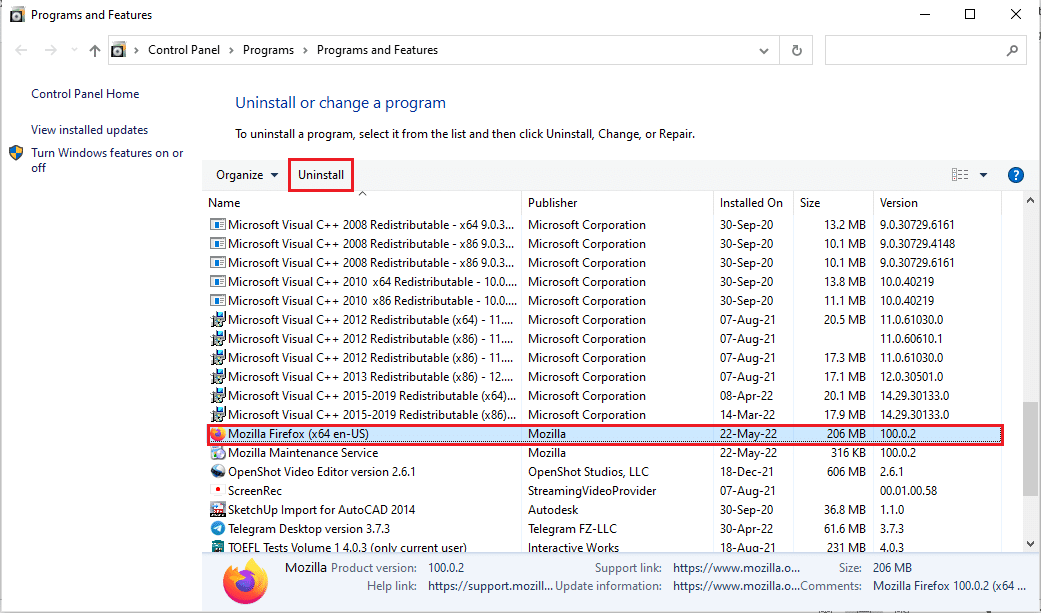Click Telegram FZ-LLC publisher cell
Screen dimensions: 1041x613
572,529
